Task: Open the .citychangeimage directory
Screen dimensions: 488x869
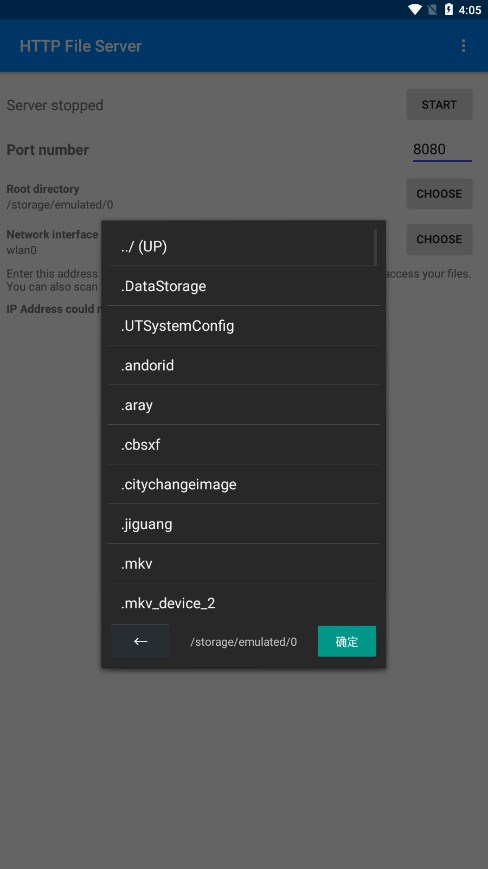Action: click(x=244, y=484)
